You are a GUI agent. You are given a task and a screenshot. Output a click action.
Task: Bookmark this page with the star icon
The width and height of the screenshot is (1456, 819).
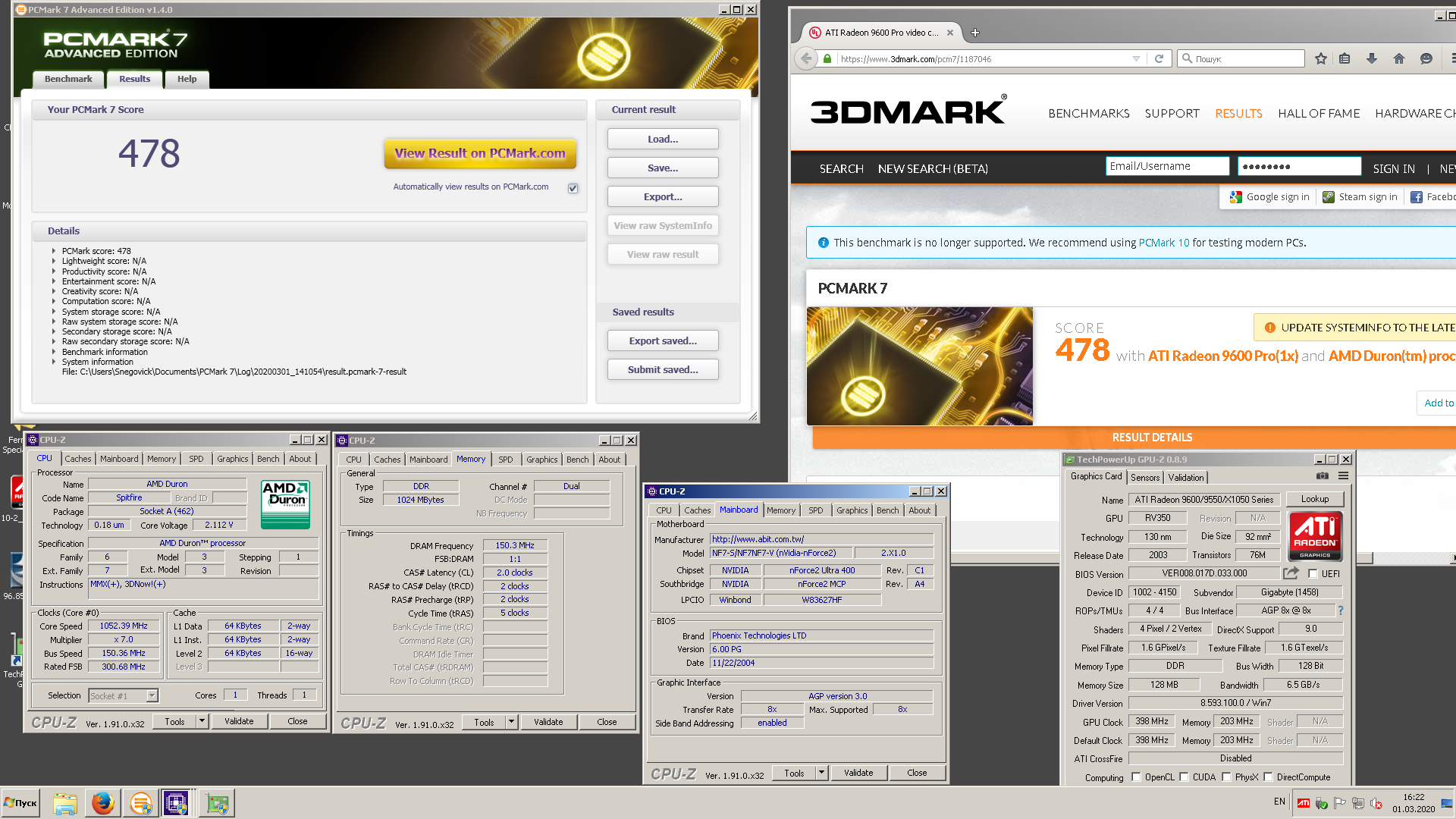click(1321, 58)
